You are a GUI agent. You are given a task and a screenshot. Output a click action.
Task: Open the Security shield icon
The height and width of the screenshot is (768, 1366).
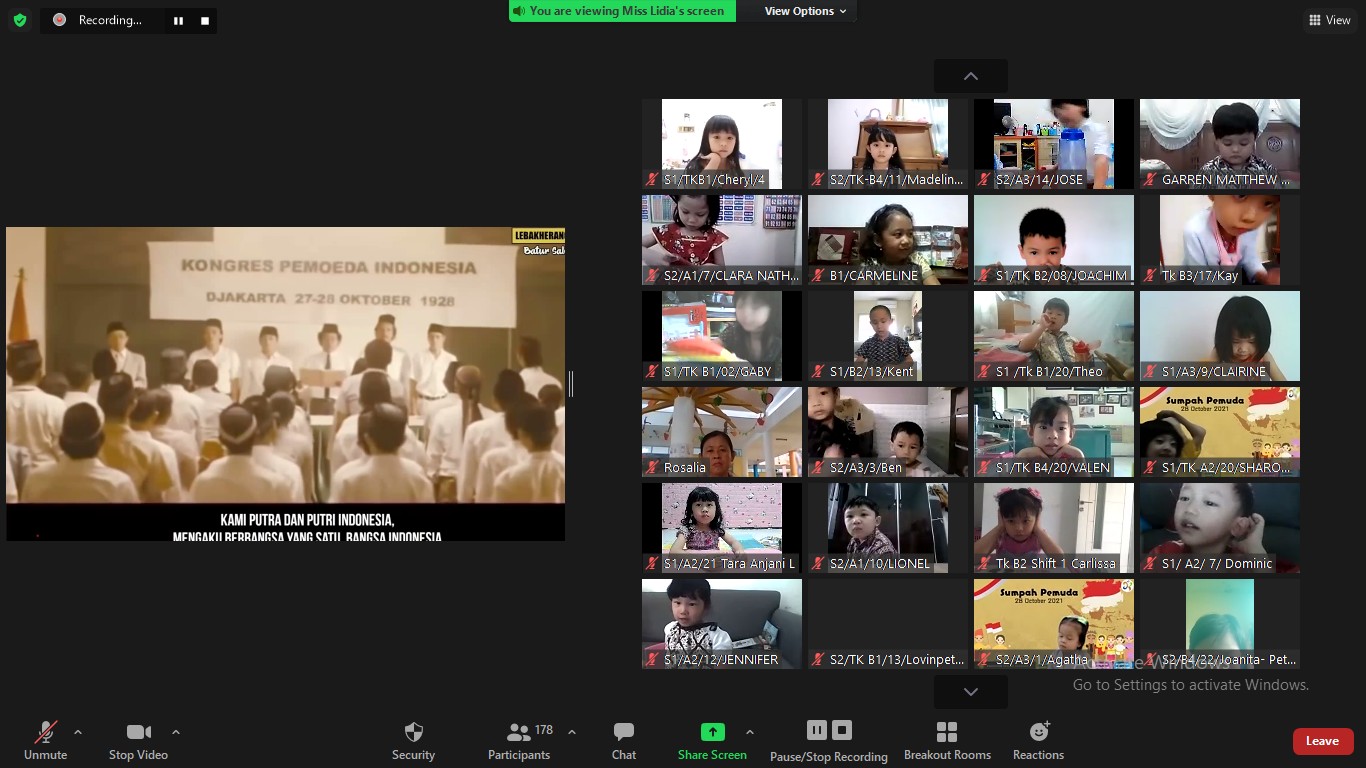coord(413,732)
